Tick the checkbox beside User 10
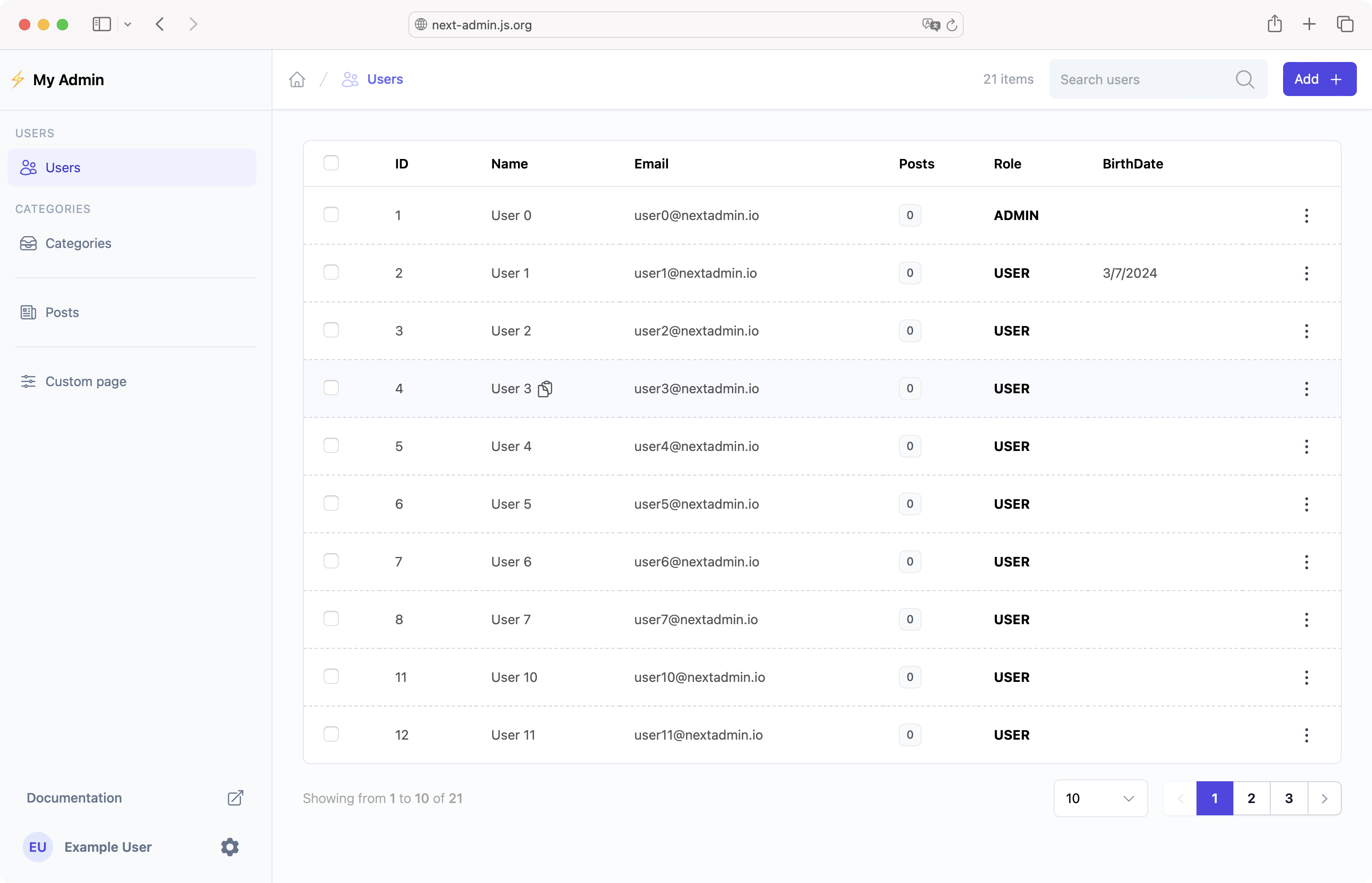This screenshot has width=1372, height=883. 332,677
